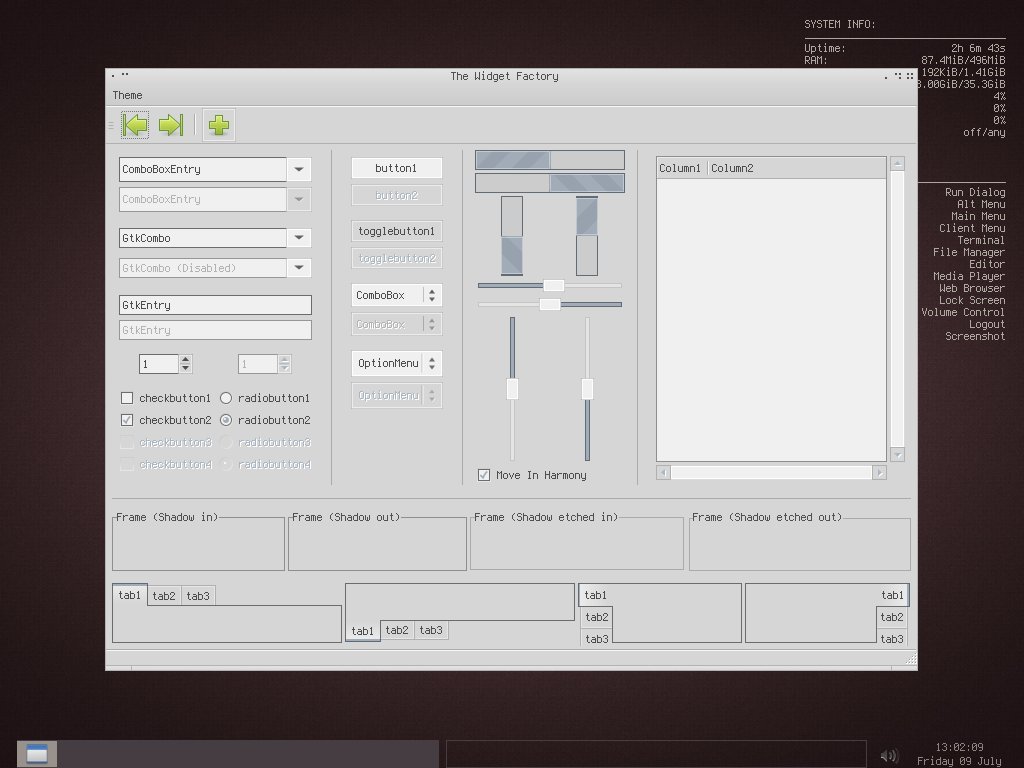Click Logout on desktop panel
The width and height of the screenshot is (1024, 768).
(987, 324)
